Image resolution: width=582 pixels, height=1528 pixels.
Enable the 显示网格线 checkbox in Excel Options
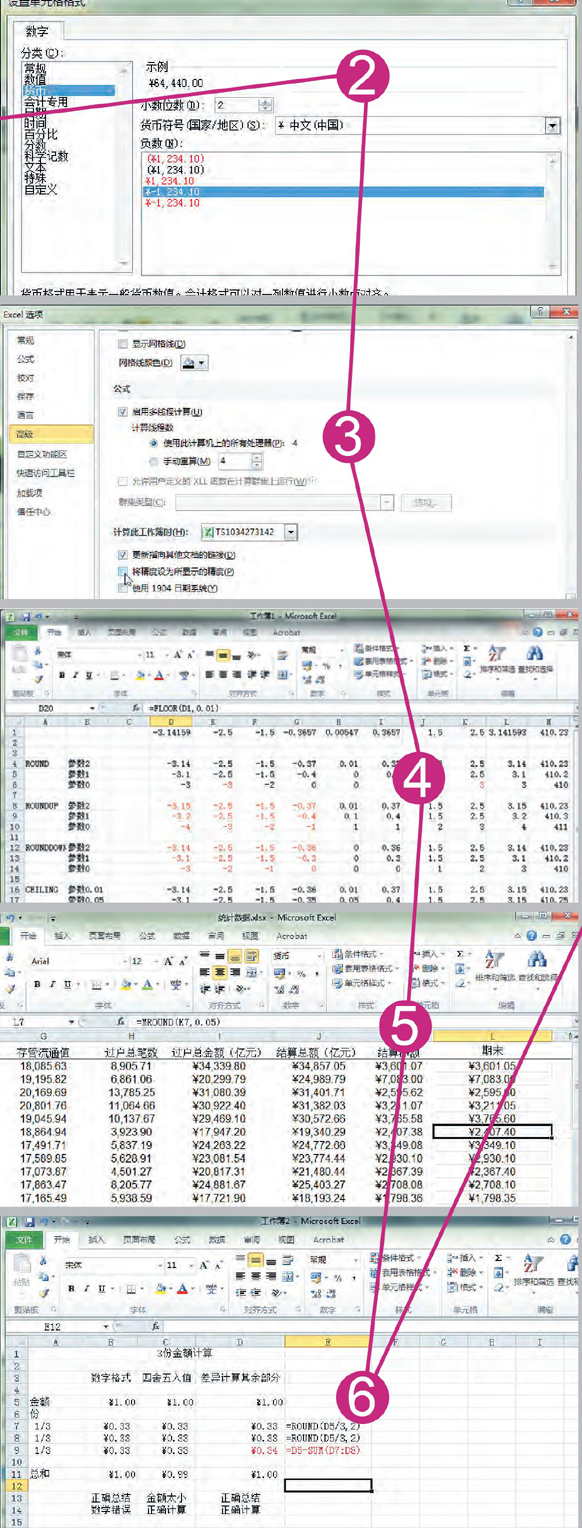[123, 342]
